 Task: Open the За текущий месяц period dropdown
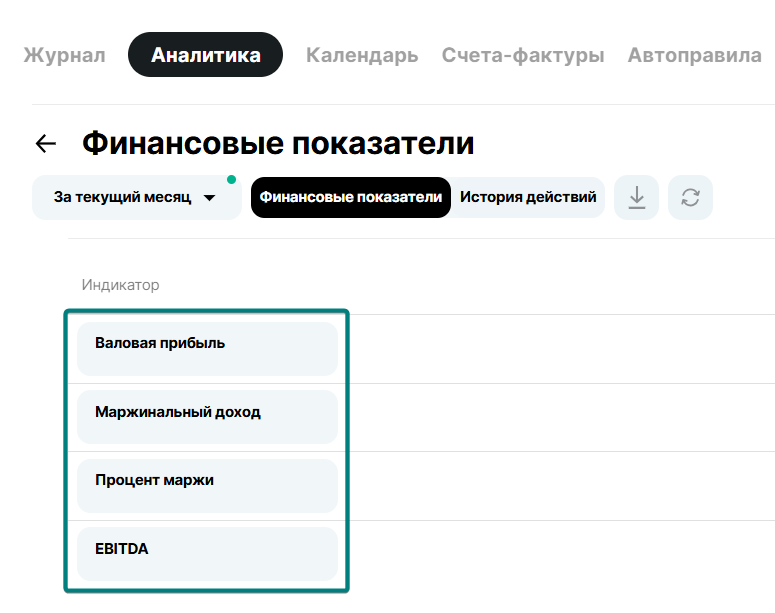[x=124, y=198]
